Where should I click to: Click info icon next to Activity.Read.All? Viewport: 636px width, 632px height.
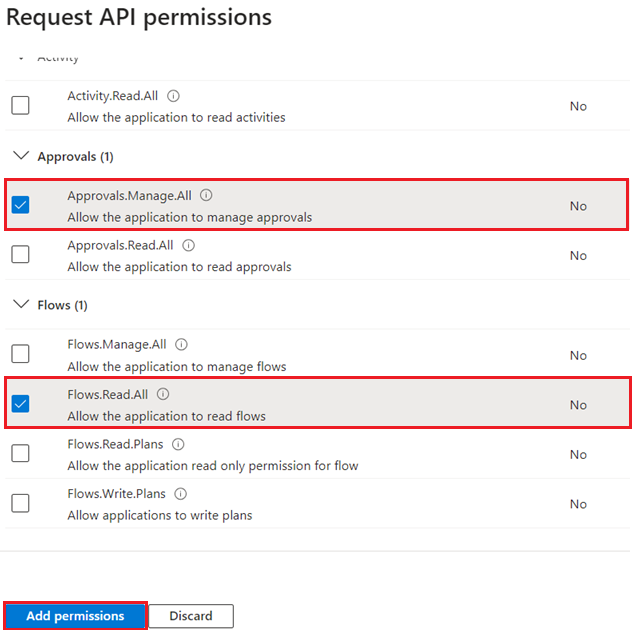[173, 97]
